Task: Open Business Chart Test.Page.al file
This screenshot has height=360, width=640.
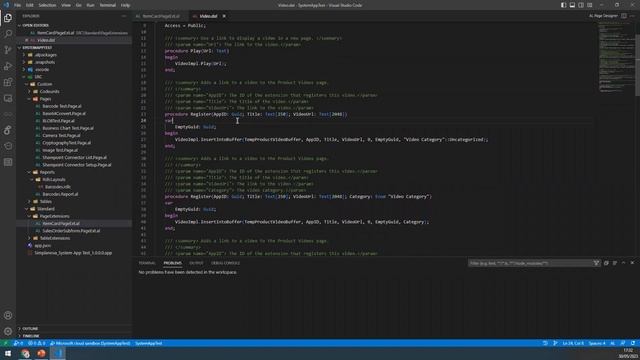Action: [68, 128]
